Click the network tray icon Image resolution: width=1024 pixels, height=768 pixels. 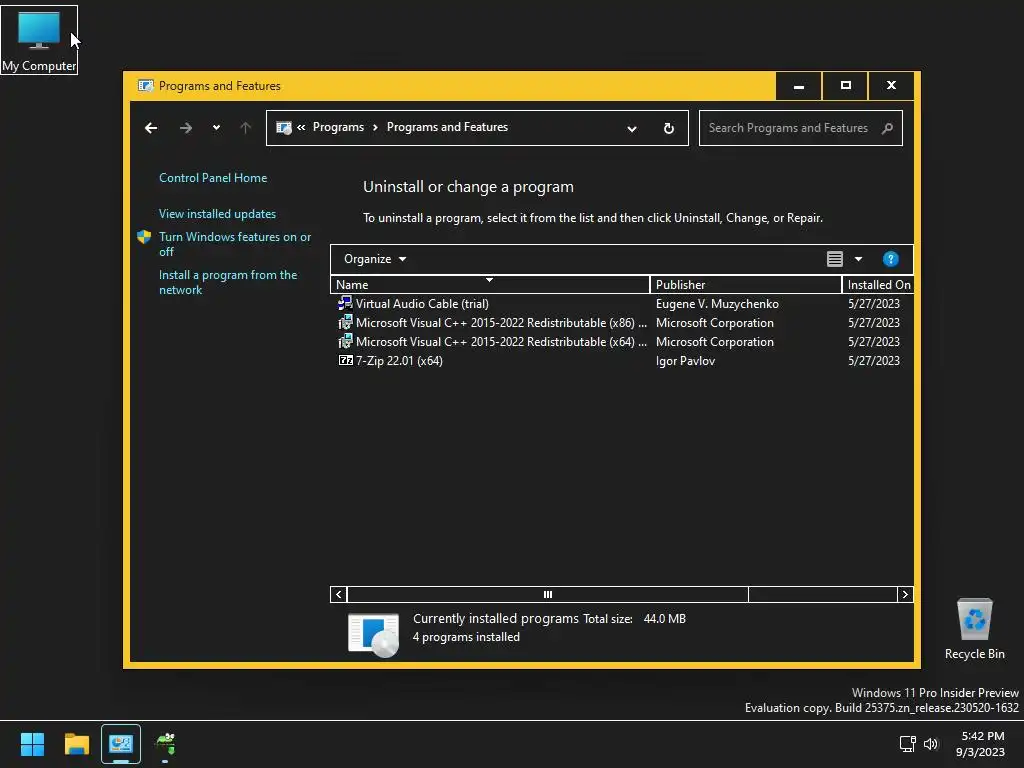click(x=907, y=744)
